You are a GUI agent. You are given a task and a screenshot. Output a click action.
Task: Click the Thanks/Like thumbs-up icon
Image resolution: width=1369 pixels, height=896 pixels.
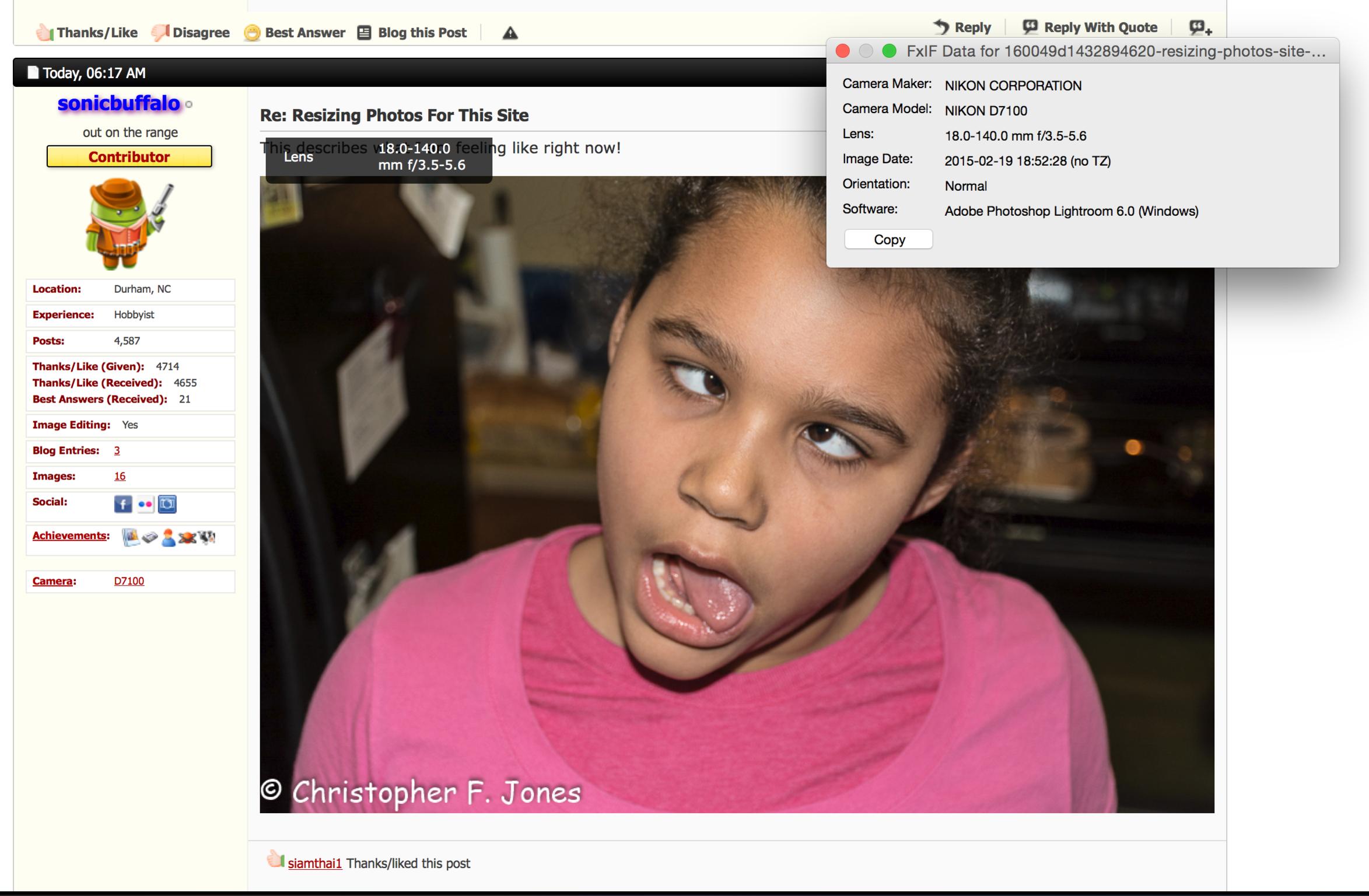tap(44, 33)
